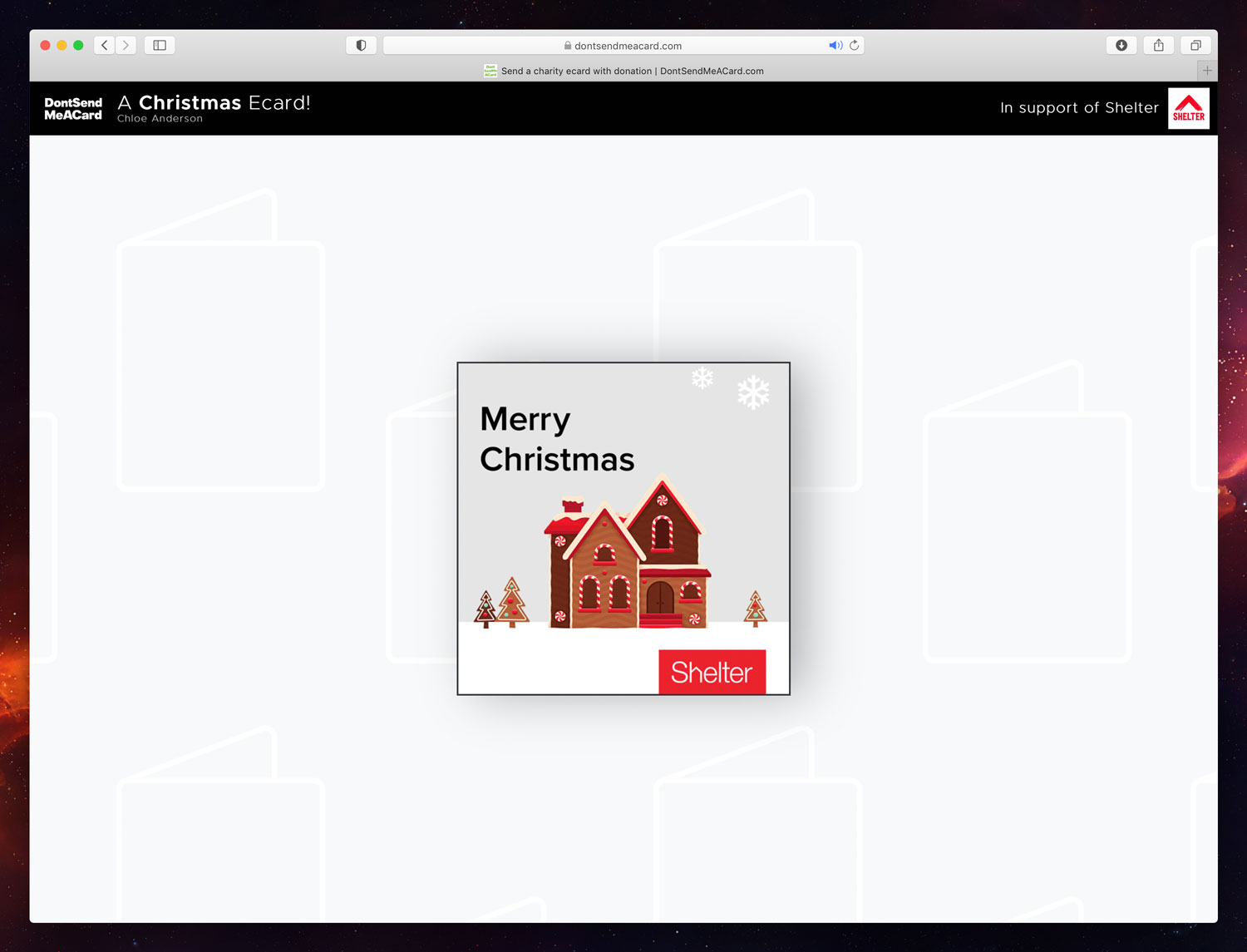Click the sender name 'Chloe Anderson'
Viewport: 1247px width, 952px height.
(x=160, y=119)
